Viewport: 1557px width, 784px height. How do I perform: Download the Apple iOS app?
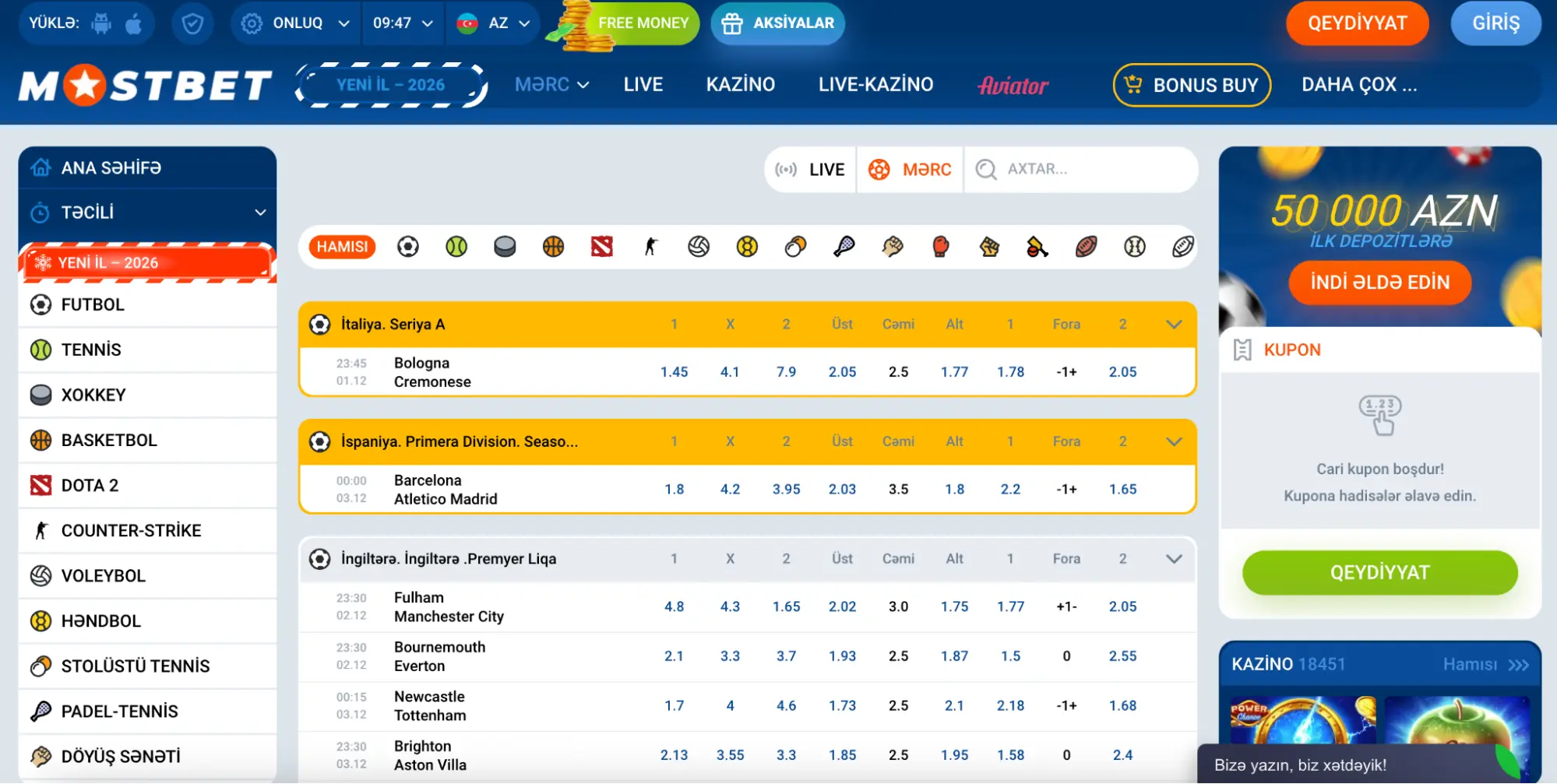coord(134,23)
